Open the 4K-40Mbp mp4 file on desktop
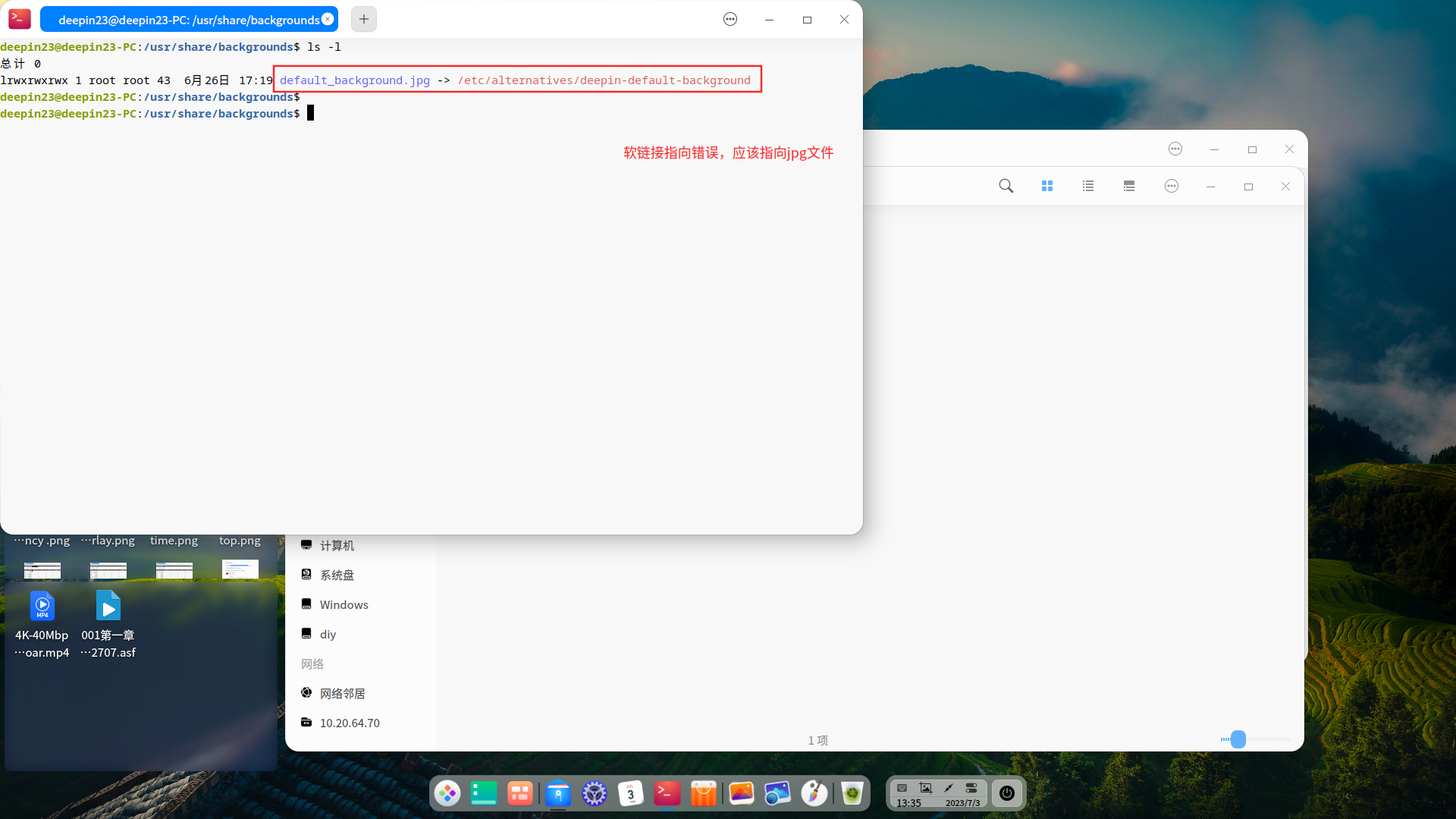This screenshot has width=1456, height=819. coord(42,606)
